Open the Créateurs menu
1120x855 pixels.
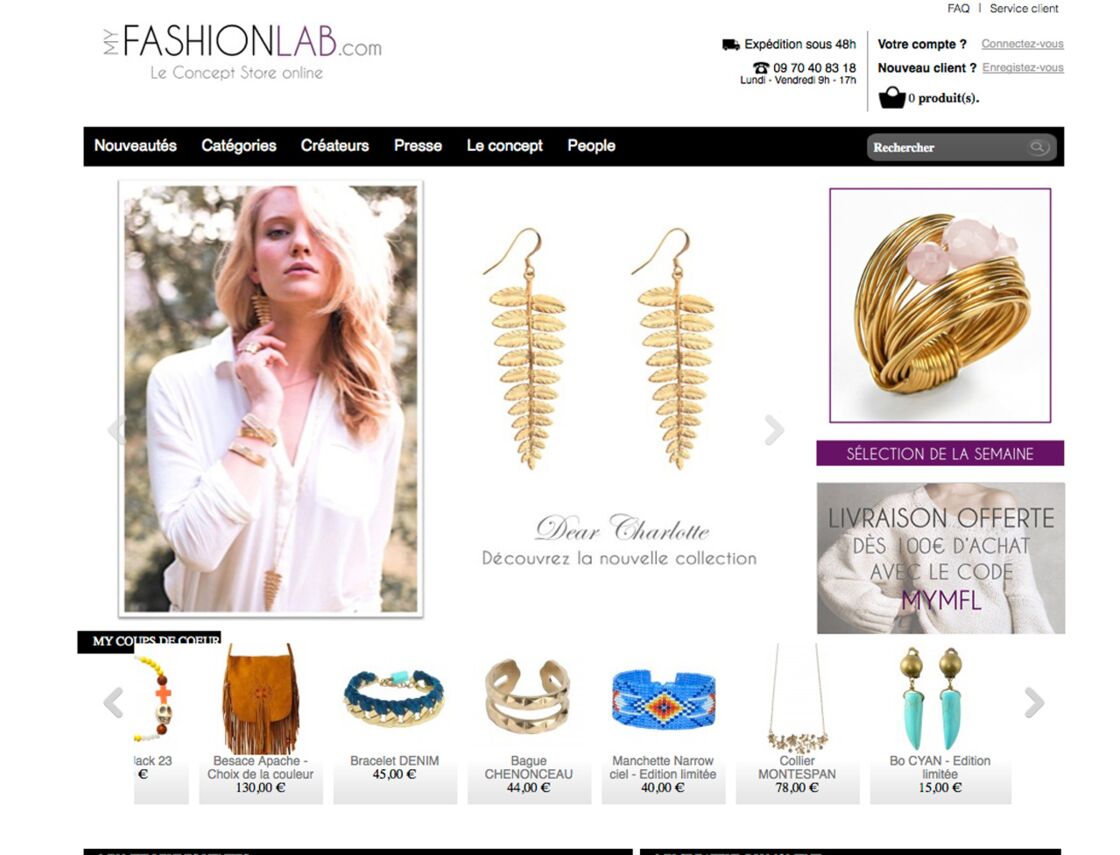pos(334,146)
